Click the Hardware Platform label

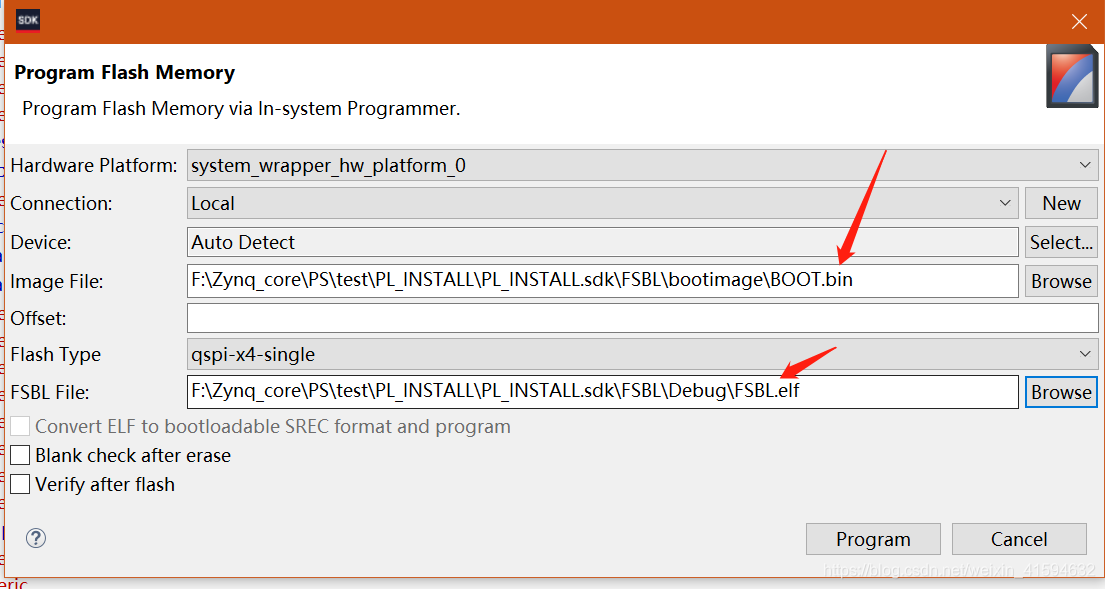[x=94, y=166]
